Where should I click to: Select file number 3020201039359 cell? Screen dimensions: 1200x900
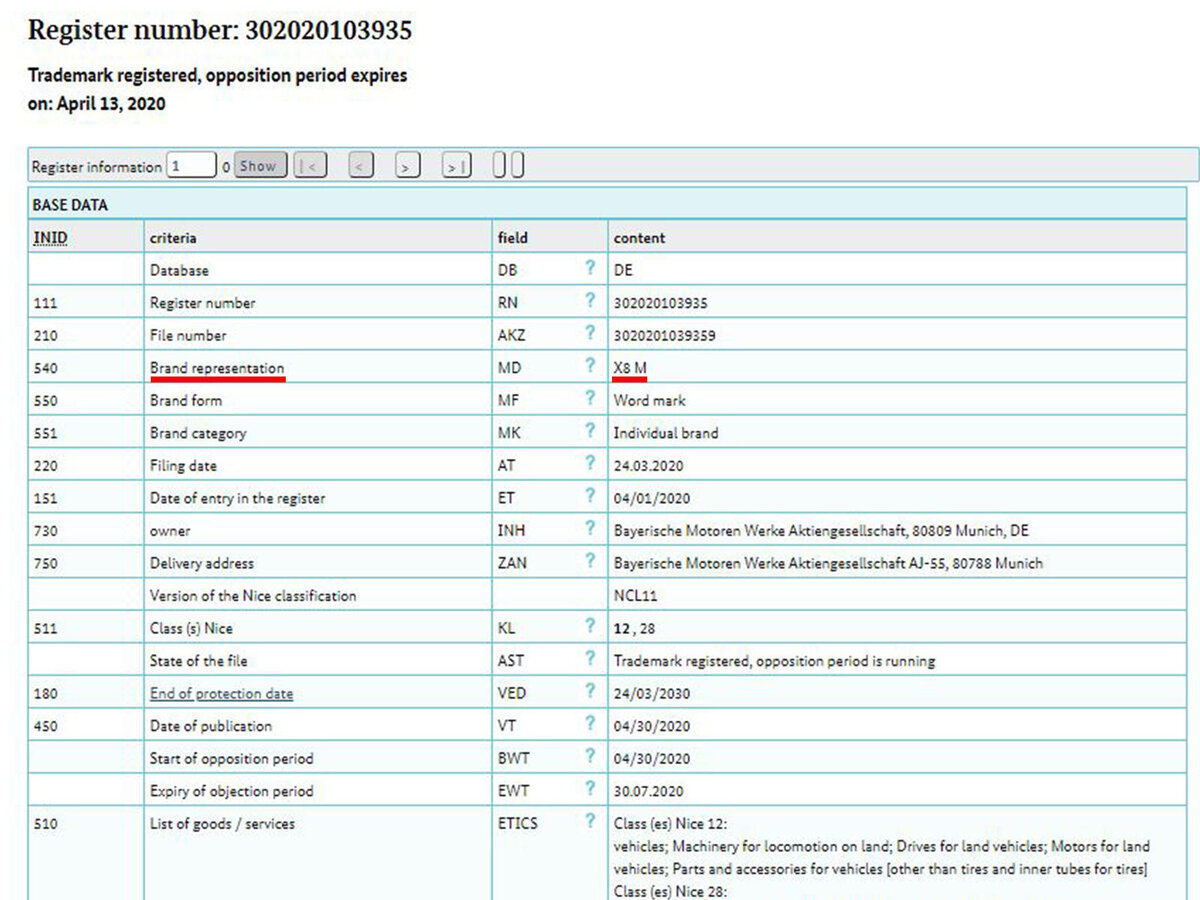665,335
